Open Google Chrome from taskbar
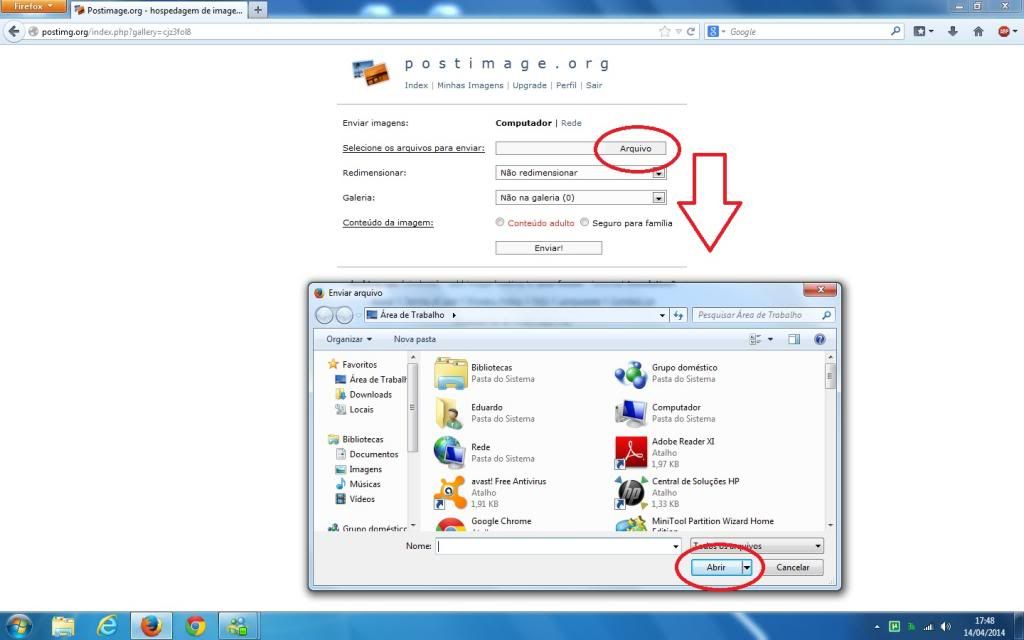This screenshot has width=1024, height=640. pos(195,626)
